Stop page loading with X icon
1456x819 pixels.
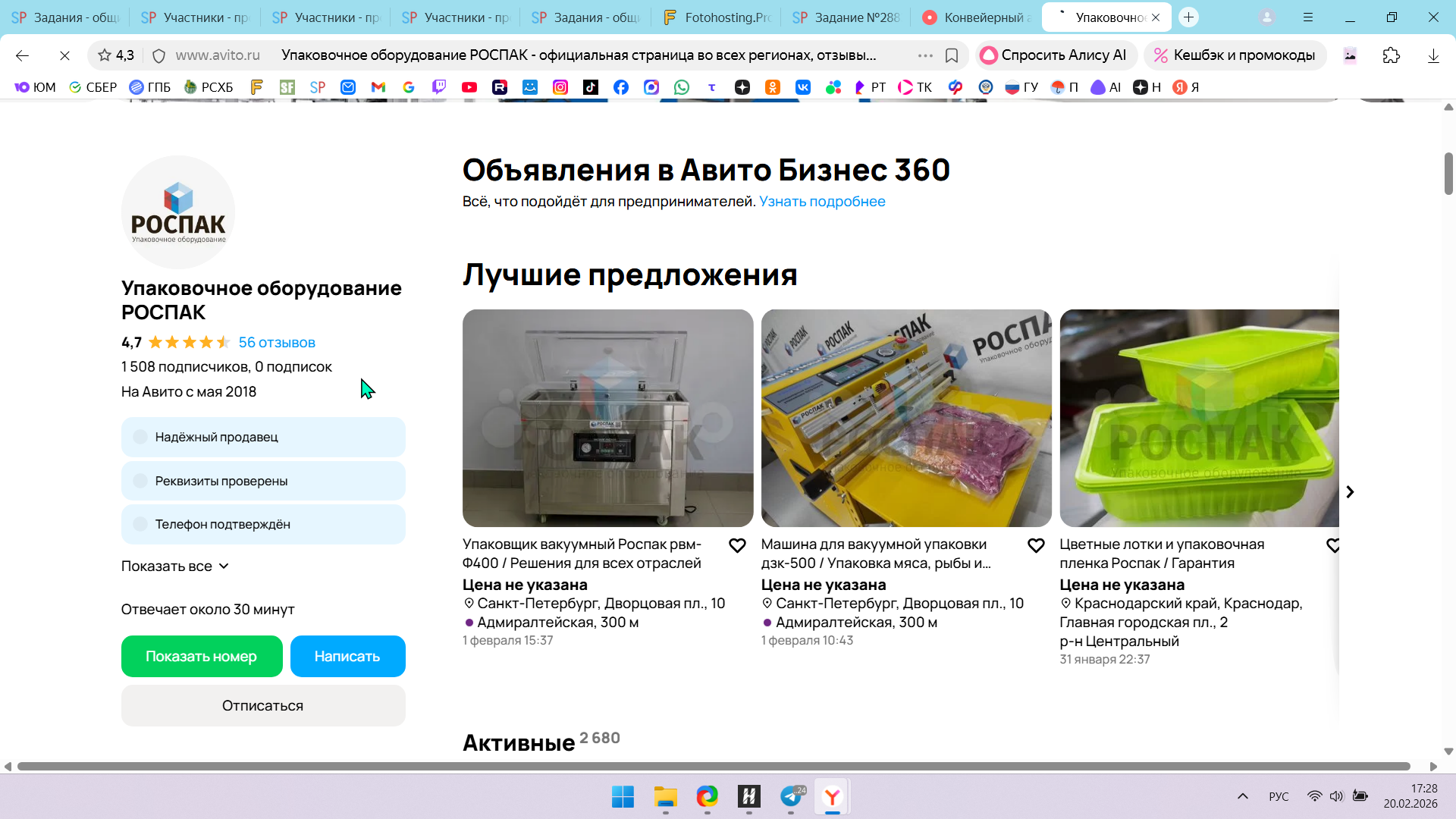(64, 55)
